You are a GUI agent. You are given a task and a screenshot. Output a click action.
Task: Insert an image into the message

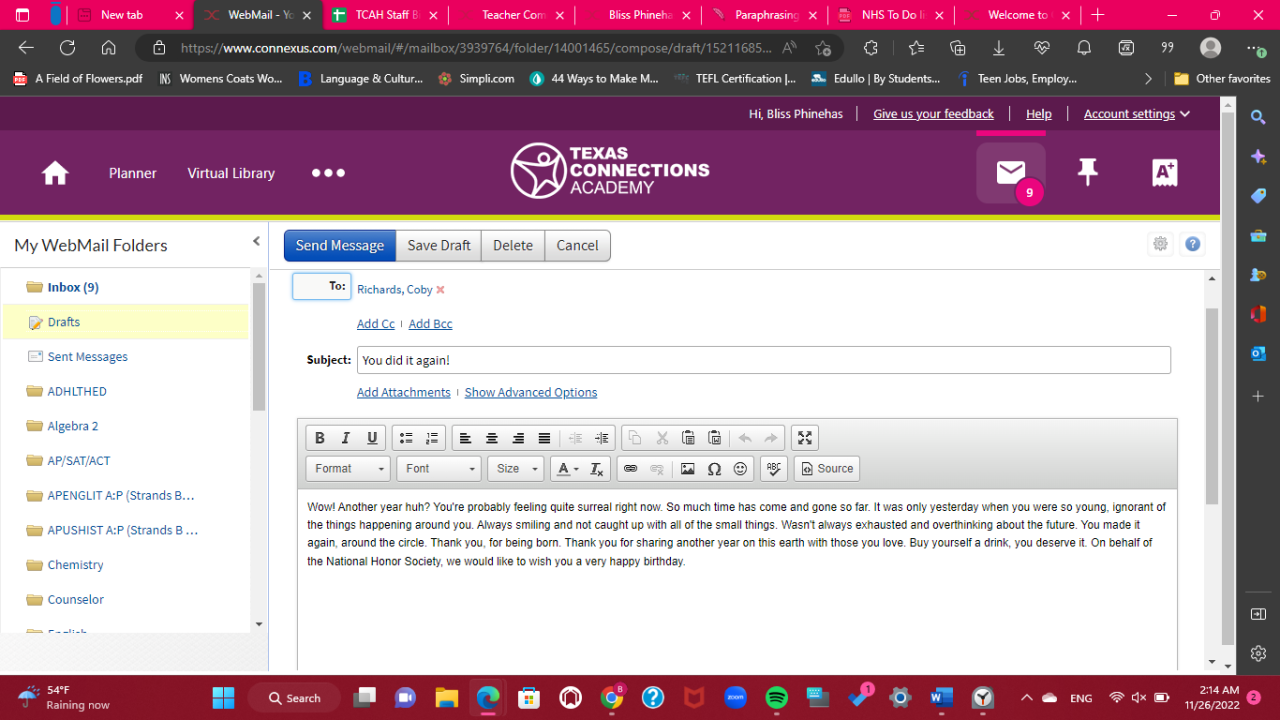[x=688, y=468]
